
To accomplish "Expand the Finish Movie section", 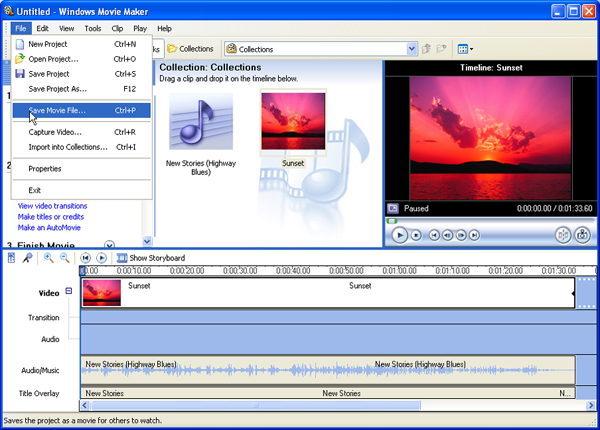I will tap(109, 245).
